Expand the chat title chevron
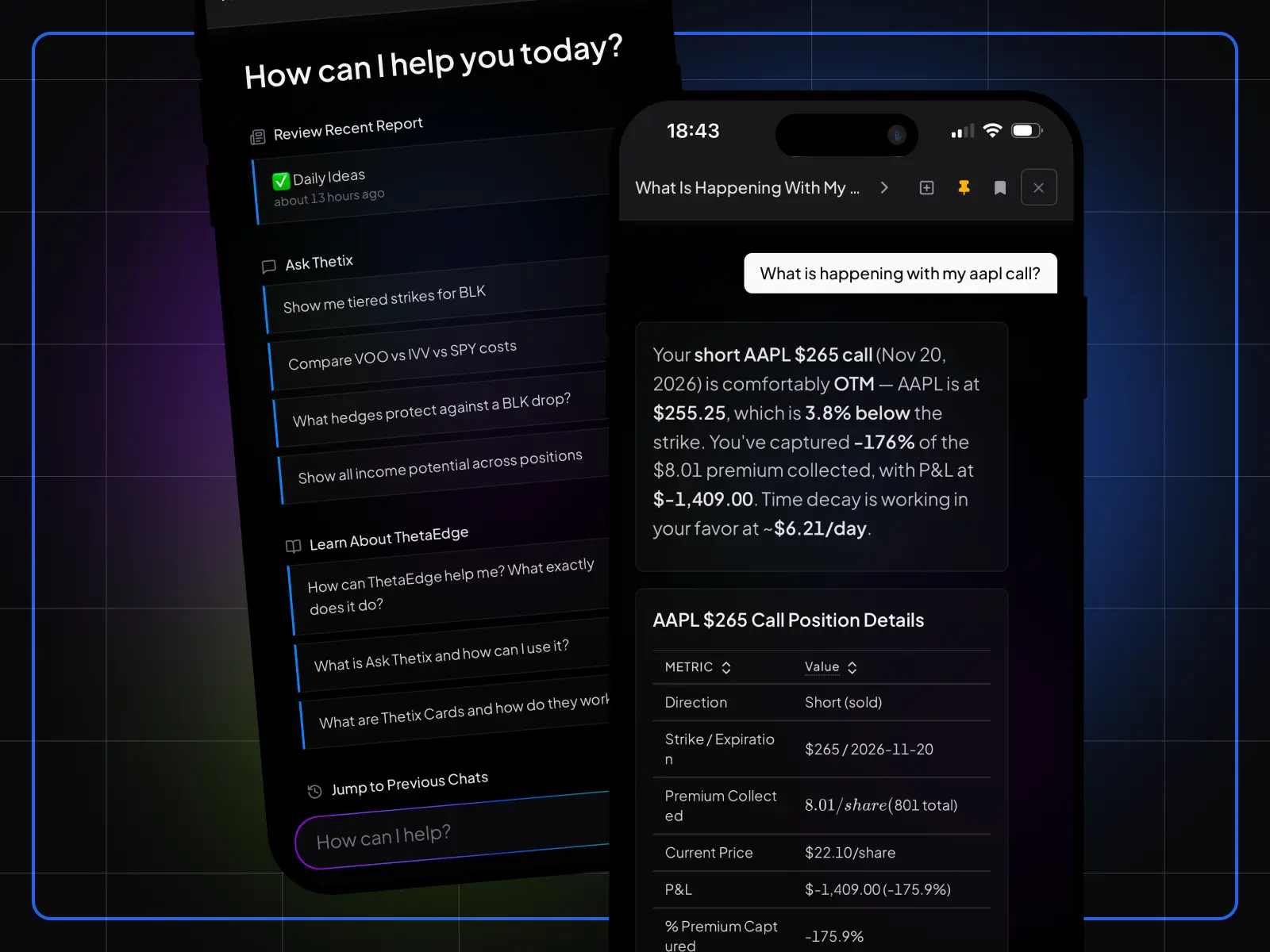This screenshot has width=1270, height=952. coord(884,188)
